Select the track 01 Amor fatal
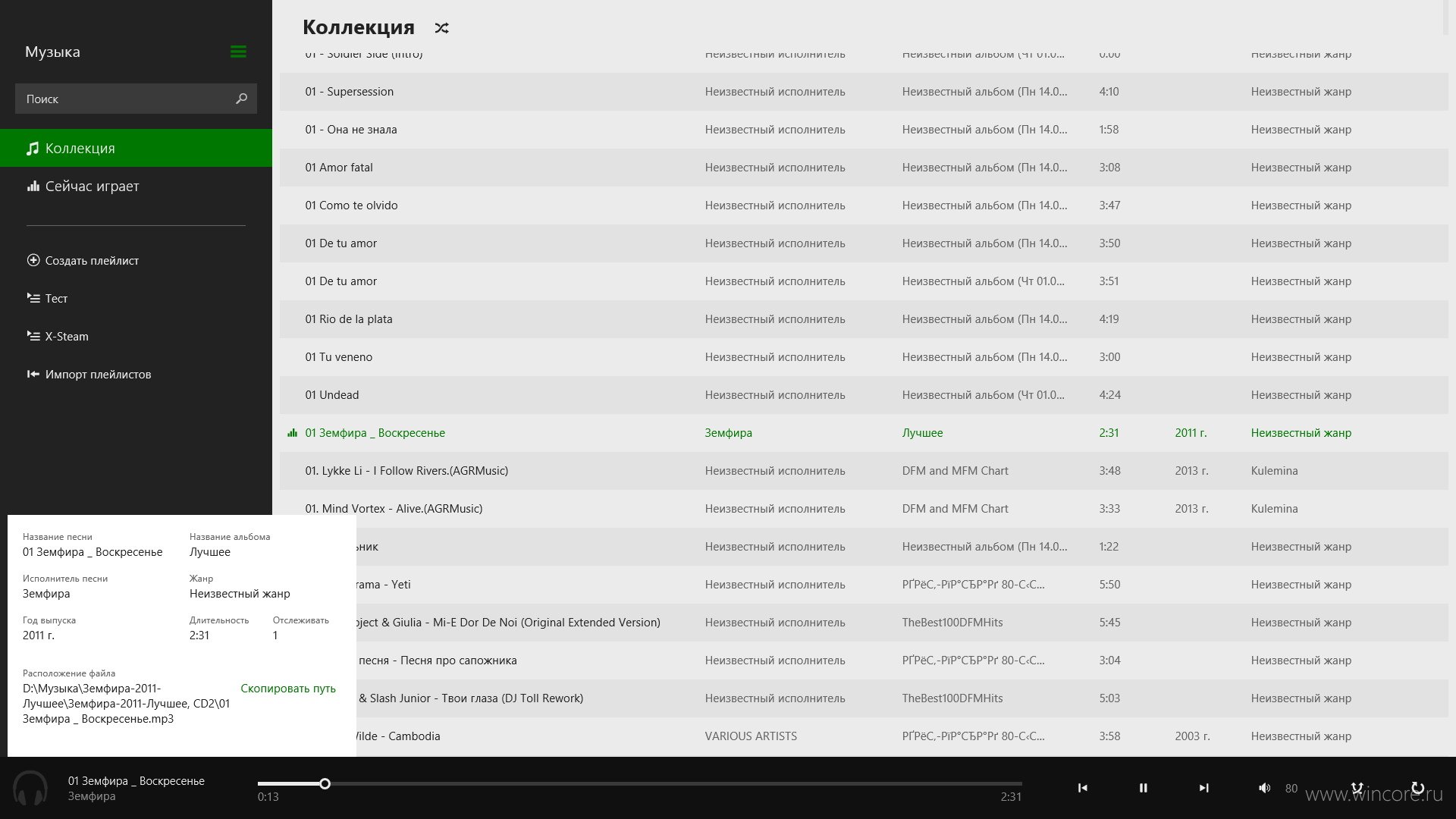Screen dimensions: 1456x819 (864, 168)
